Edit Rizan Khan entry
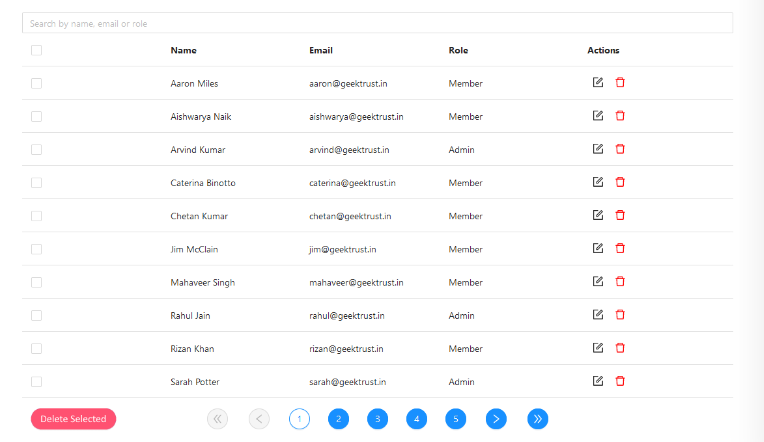The height and width of the screenshot is (442, 764). click(x=598, y=347)
